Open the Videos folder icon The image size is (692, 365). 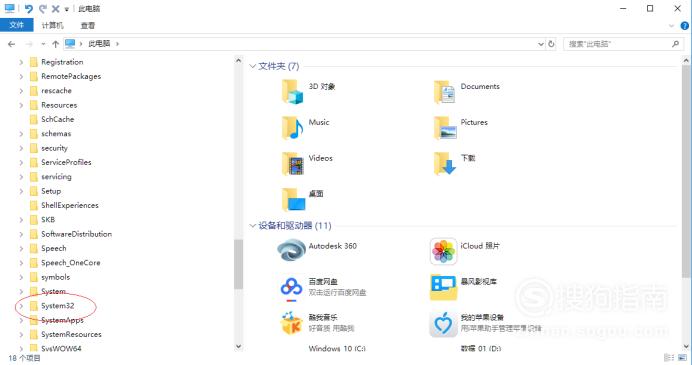click(293, 163)
